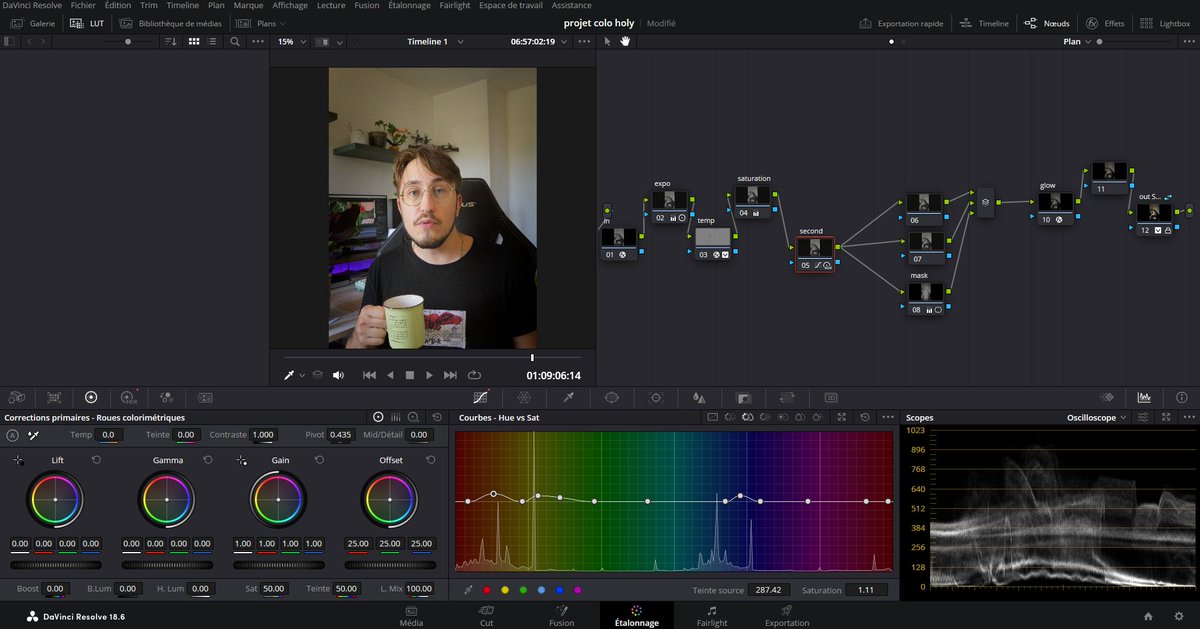The image size is (1200, 629).
Task: Switch to the Exportation page tab
Action: click(787, 615)
